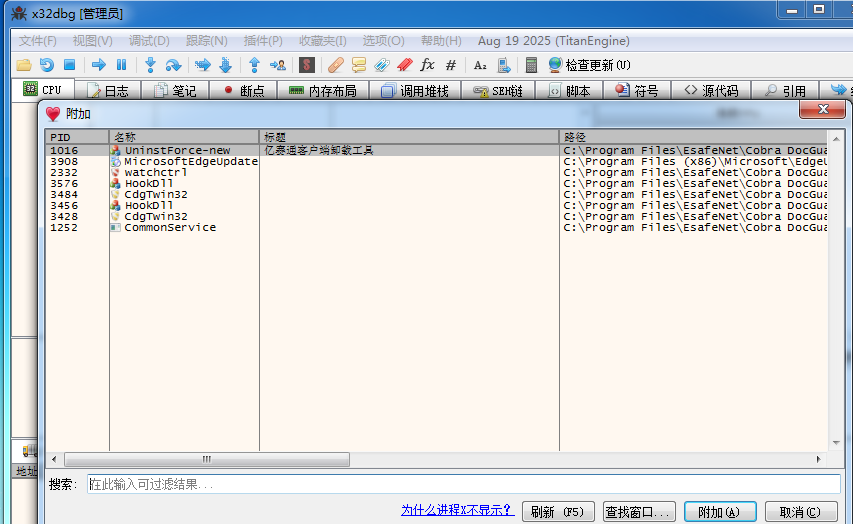Screen dimensions: 853x524
Task: Switch to the 调用堆栈 tab
Action: tap(415, 91)
